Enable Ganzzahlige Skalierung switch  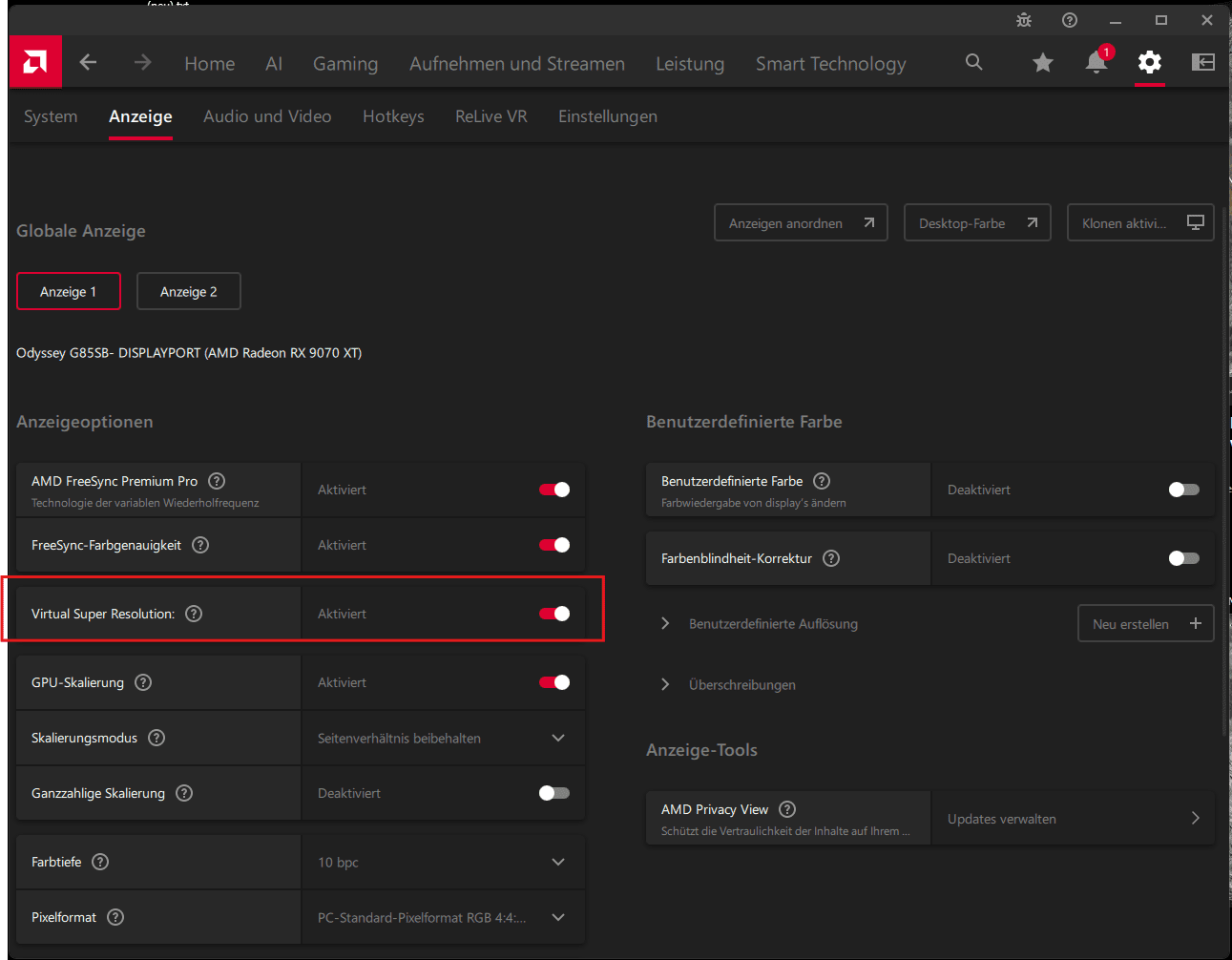554,793
